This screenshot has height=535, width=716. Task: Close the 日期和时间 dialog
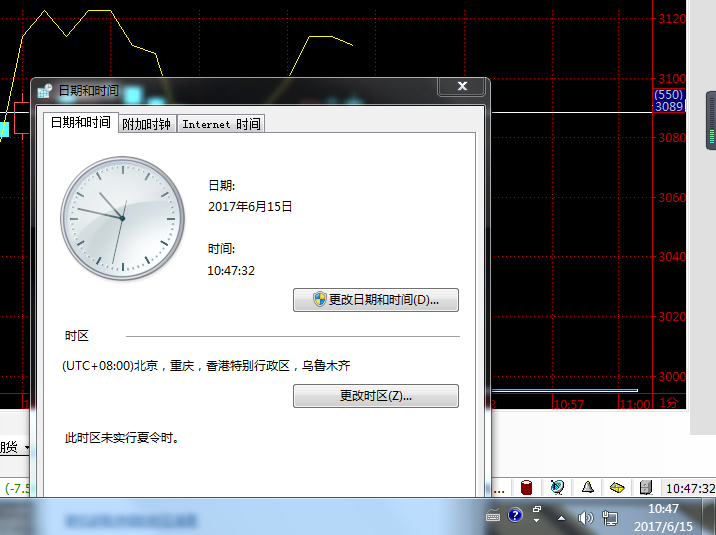pos(462,86)
